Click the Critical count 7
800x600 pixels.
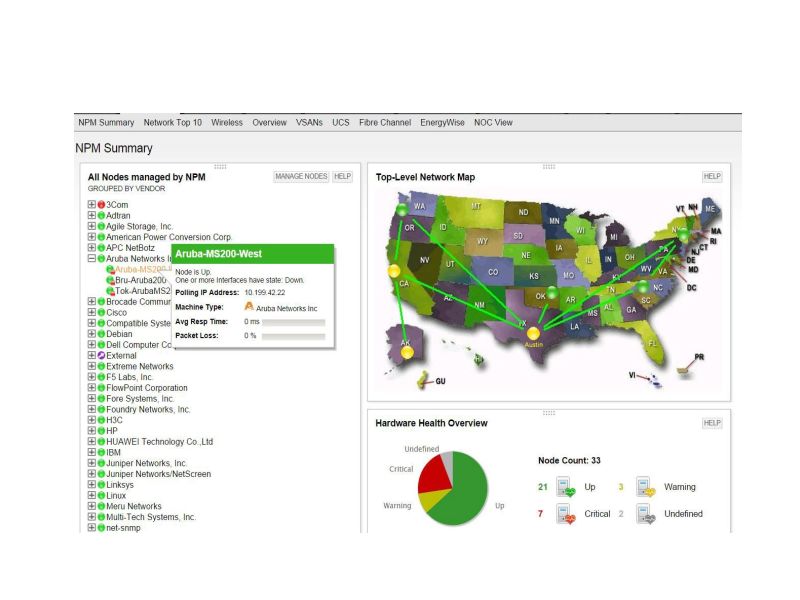point(540,514)
